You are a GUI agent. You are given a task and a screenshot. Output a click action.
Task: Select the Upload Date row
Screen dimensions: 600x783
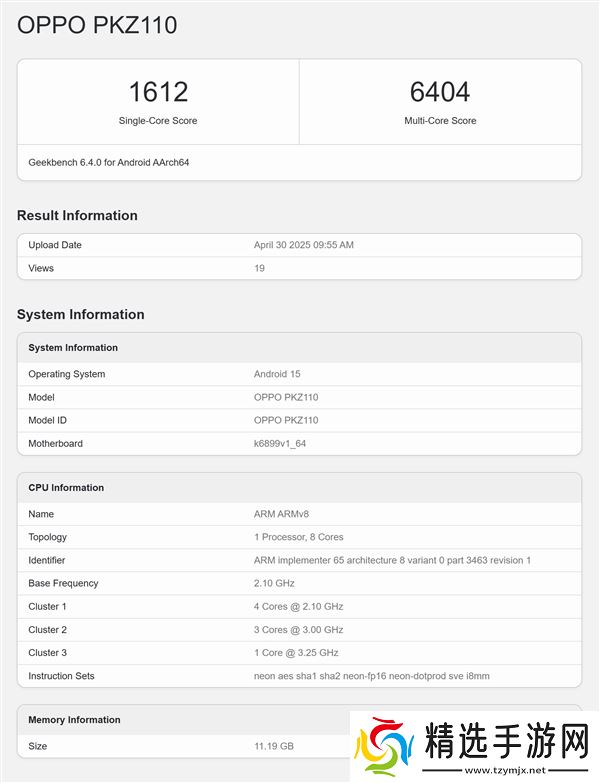(299, 245)
